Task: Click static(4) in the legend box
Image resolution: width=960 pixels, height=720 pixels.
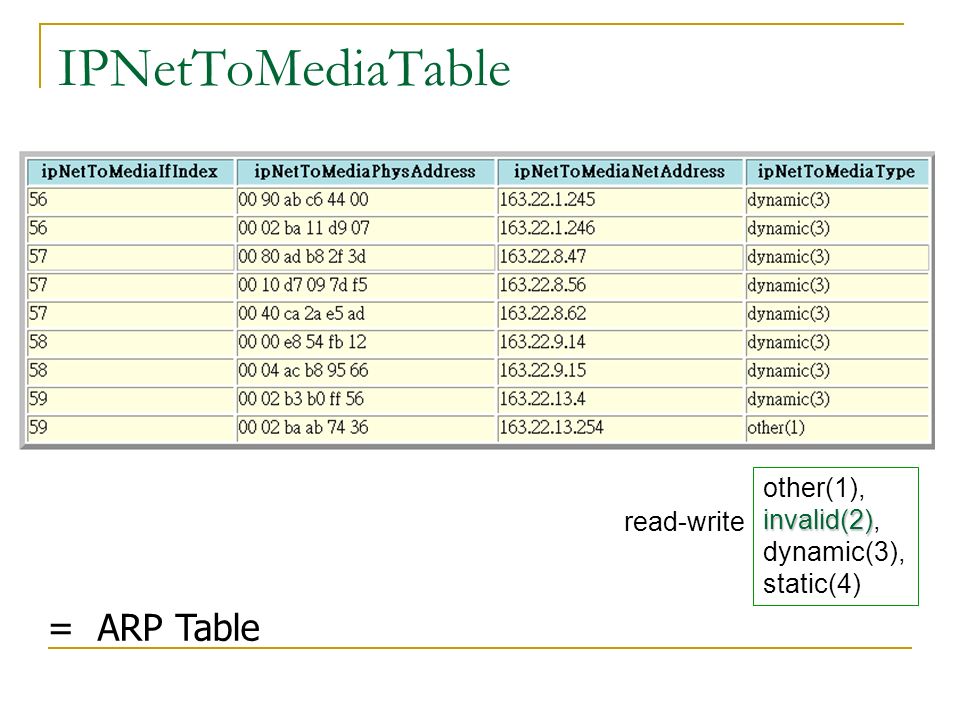Action: 812,584
